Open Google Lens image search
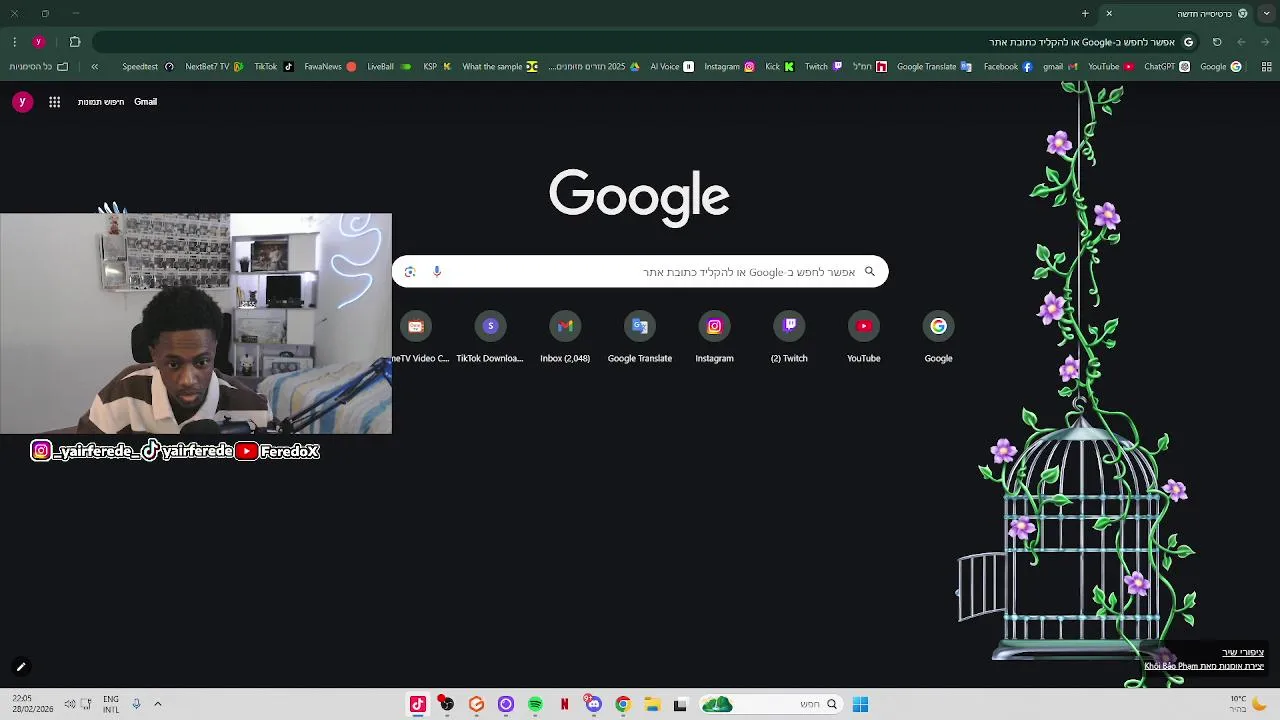 410,272
